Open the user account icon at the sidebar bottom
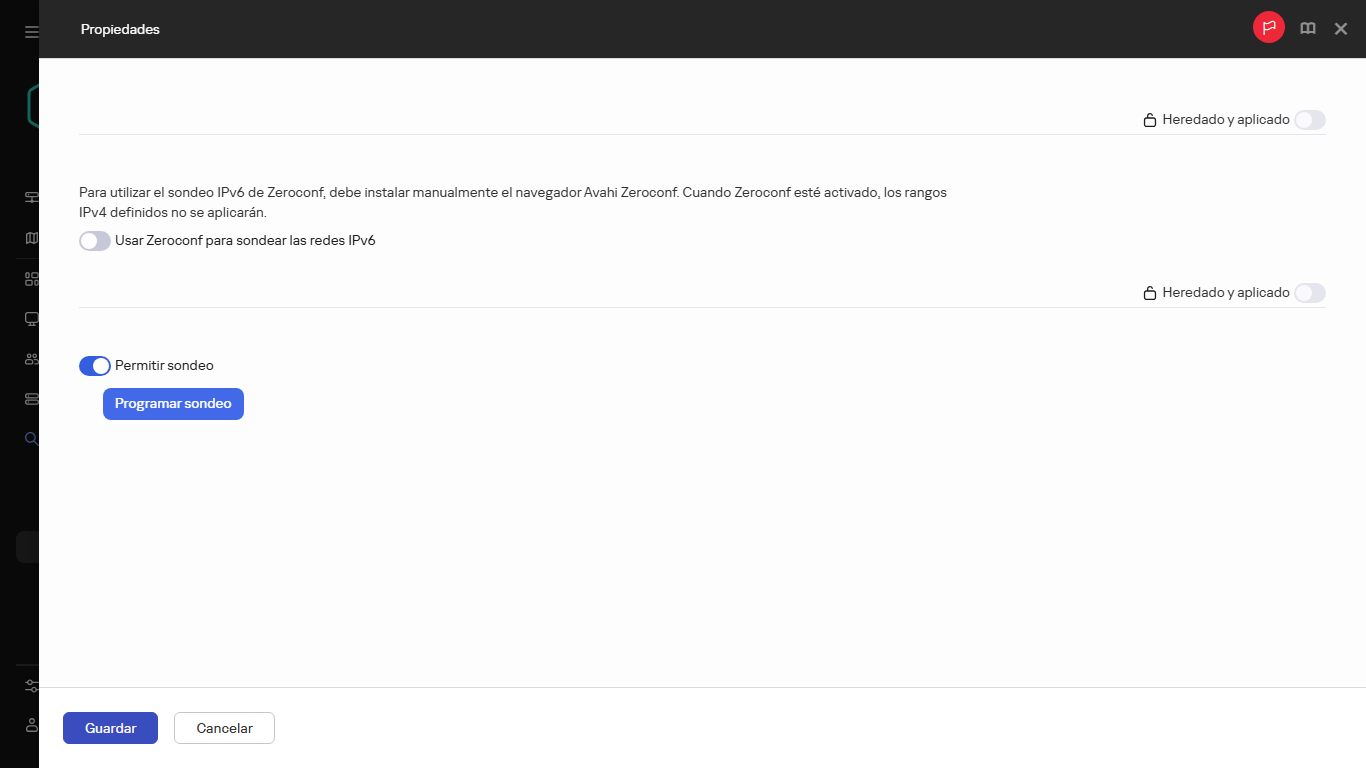Viewport: 1366px width, 768px height. point(31,724)
